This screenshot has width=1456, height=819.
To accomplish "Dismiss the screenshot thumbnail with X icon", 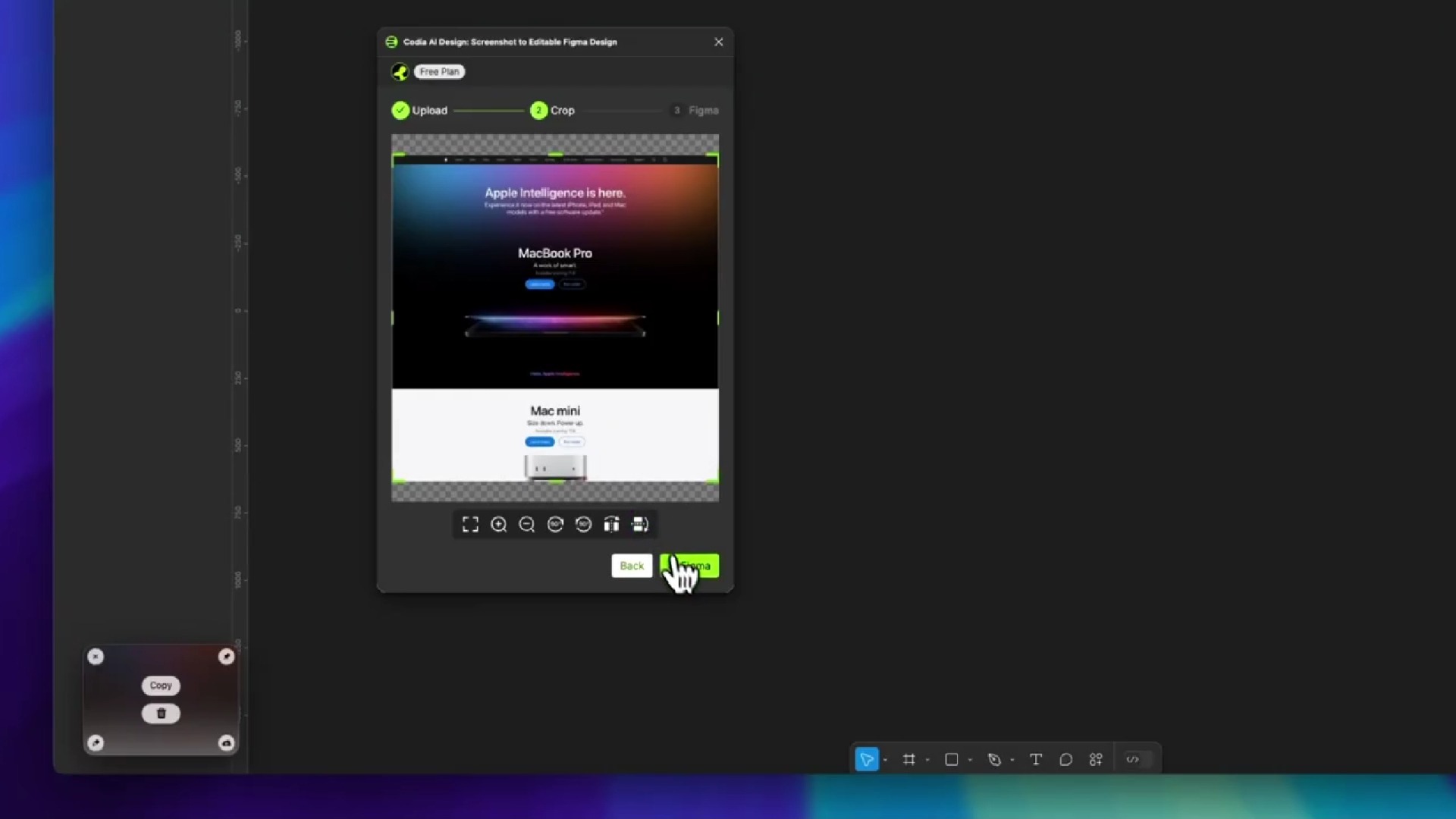I will point(96,657).
